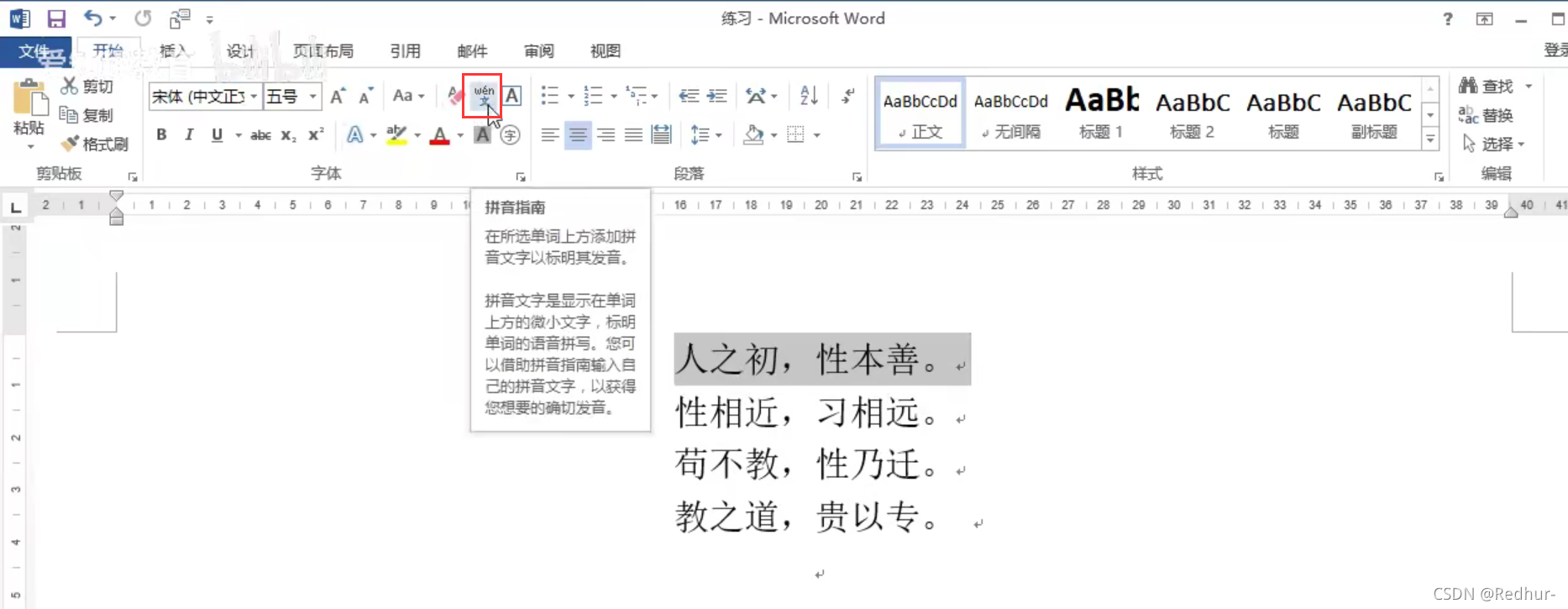
Task: Toggle Superscript x² formatting
Action: coord(316,134)
